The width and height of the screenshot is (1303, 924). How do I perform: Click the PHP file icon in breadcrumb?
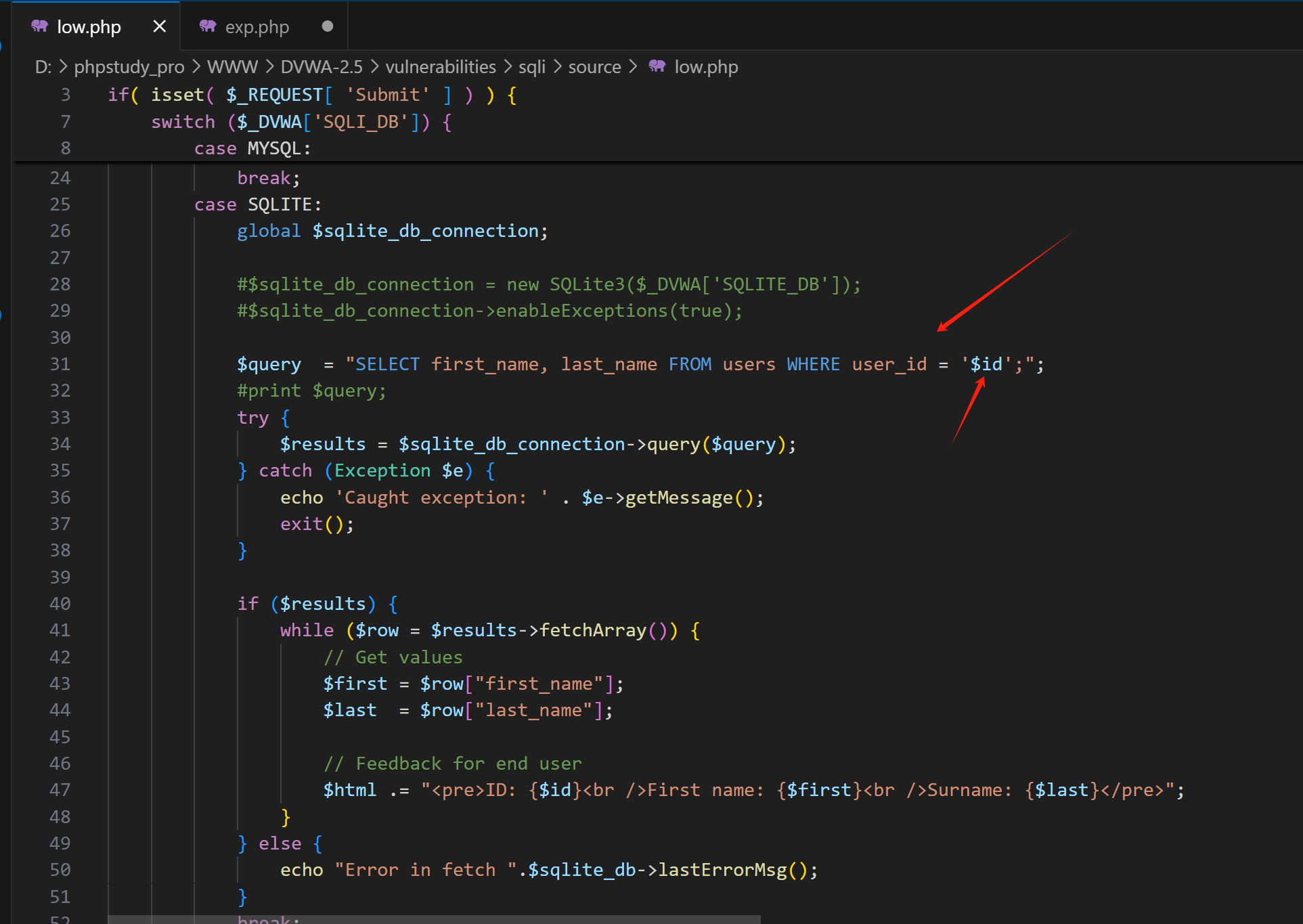click(657, 66)
